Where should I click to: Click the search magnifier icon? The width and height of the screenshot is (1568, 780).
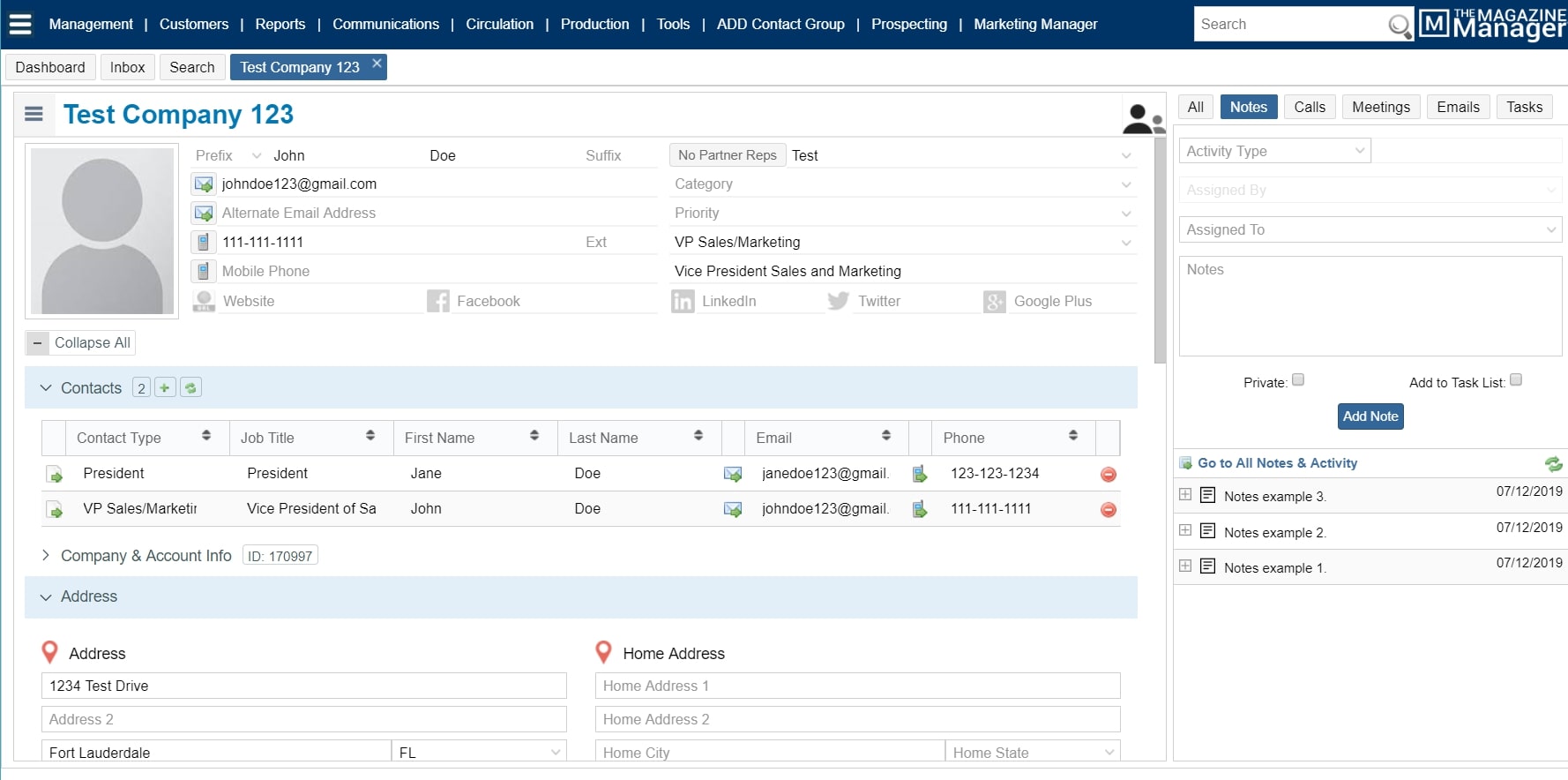1399,26
